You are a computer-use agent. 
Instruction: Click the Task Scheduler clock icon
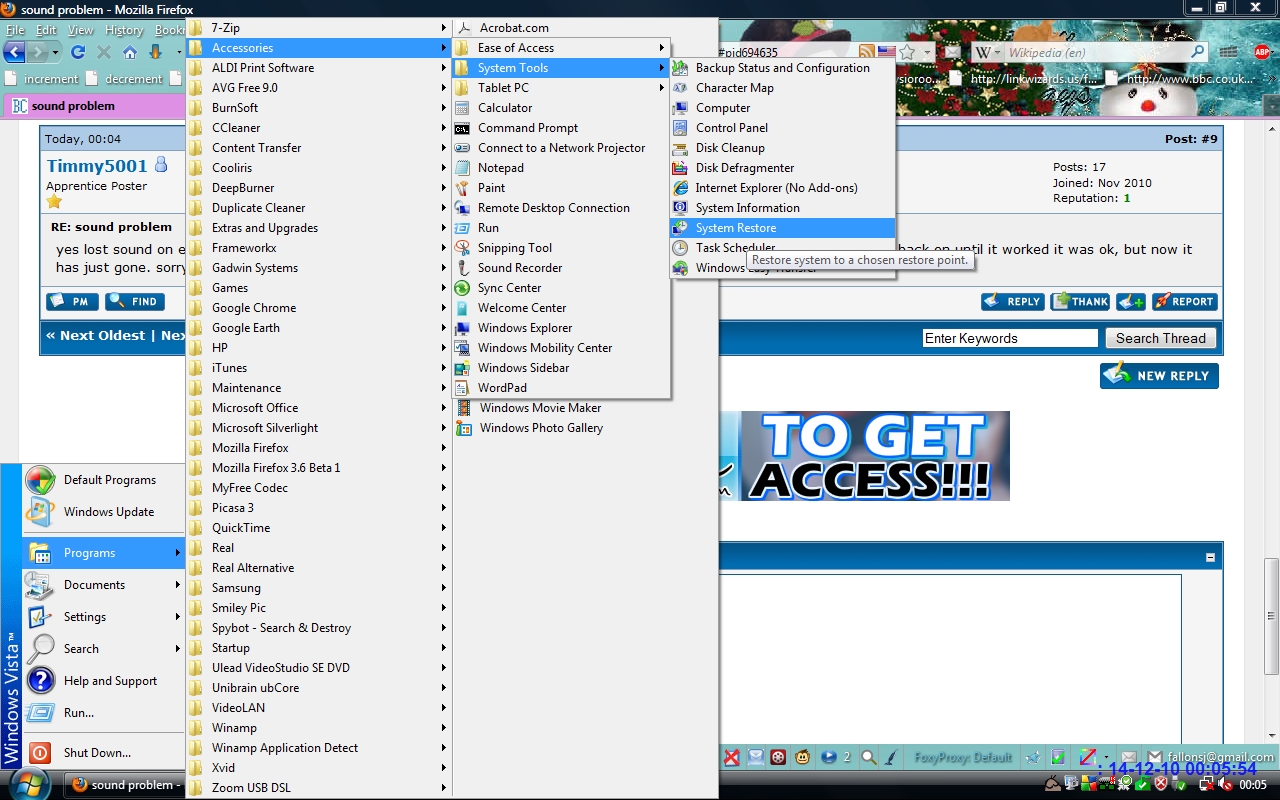(x=680, y=248)
